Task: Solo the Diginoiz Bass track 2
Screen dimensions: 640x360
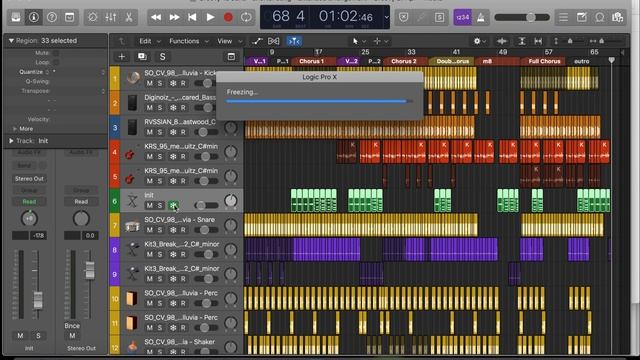Action: point(160,108)
